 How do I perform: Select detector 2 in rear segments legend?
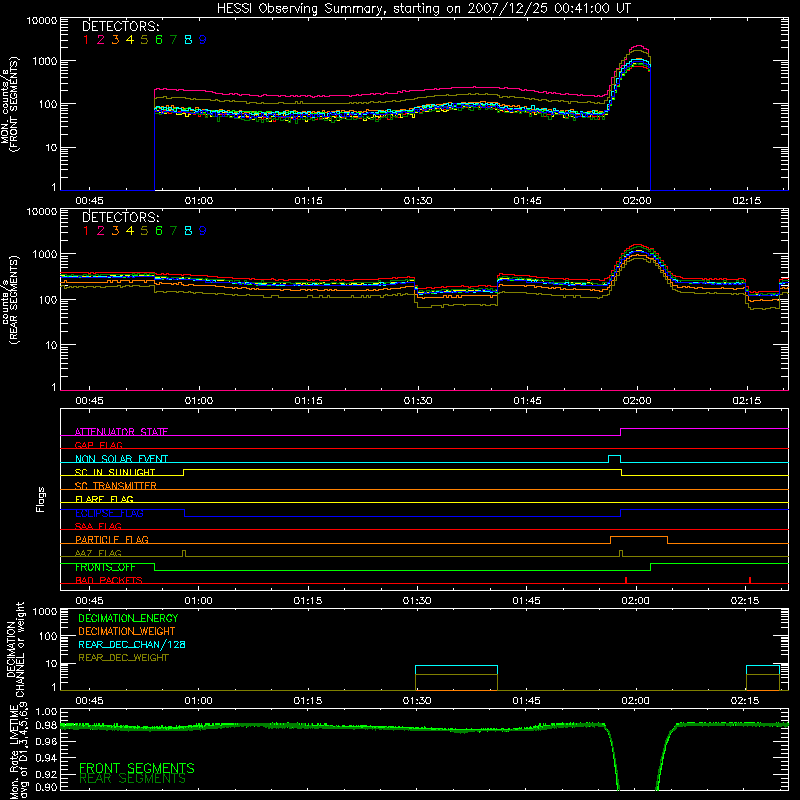coord(101,231)
